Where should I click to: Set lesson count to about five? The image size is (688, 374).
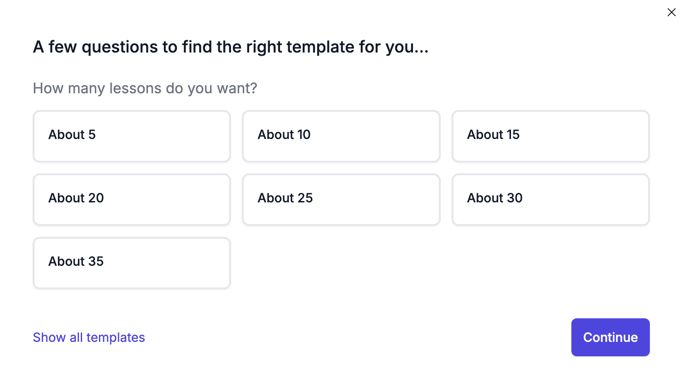[132, 136]
